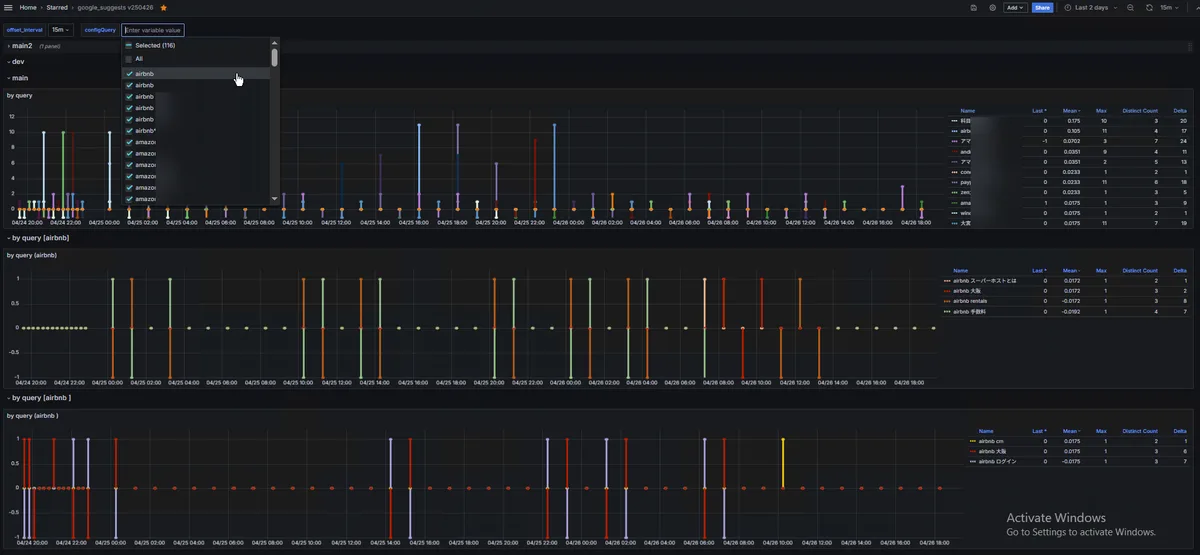Click the save dashboard icon
Viewport: 1200px width, 555px height.
(x=974, y=7)
